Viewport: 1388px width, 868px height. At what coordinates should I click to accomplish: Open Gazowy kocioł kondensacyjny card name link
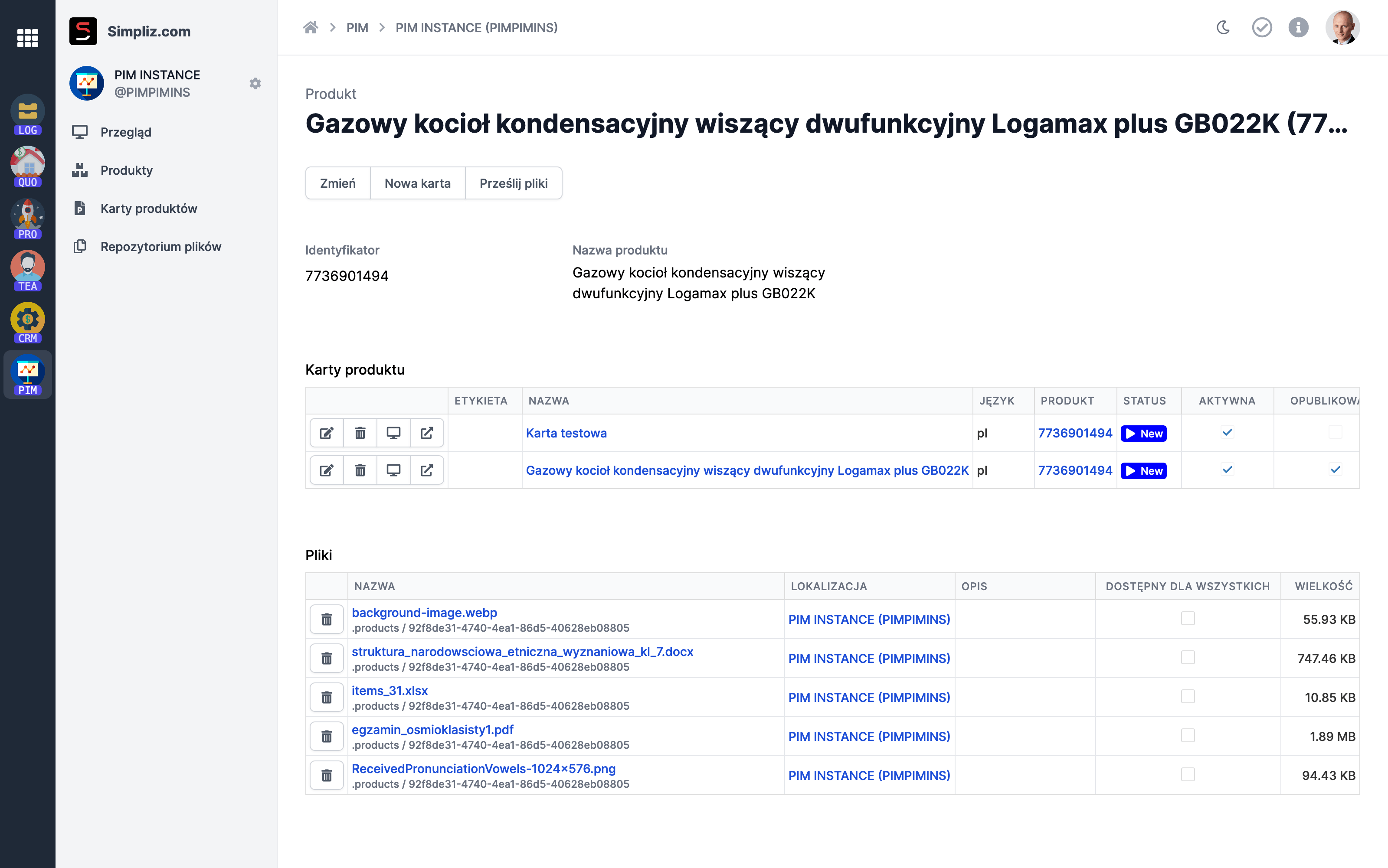(747, 470)
